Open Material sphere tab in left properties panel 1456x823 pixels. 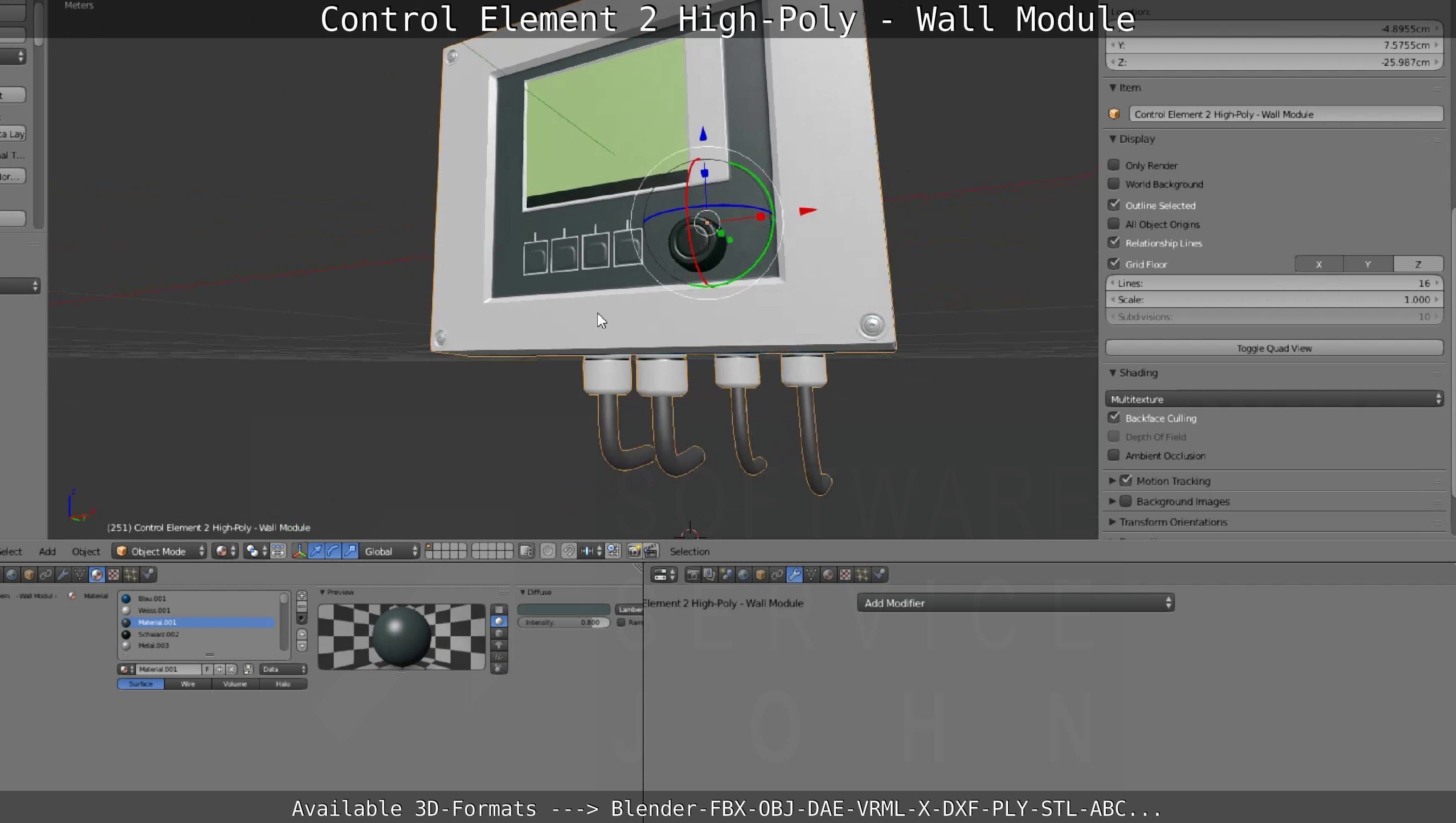(97, 575)
